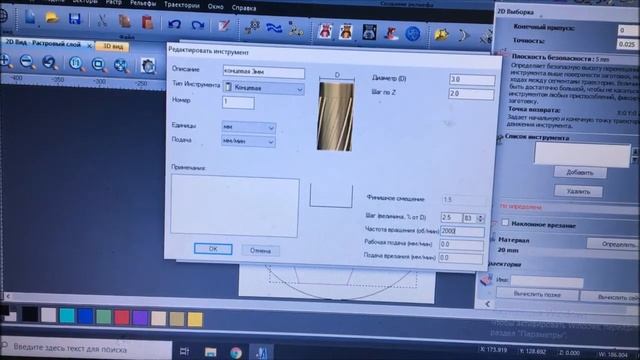Viewport: 640px width, 360px height.
Task: Click the stepover percent spinner arrows
Action: (480, 219)
